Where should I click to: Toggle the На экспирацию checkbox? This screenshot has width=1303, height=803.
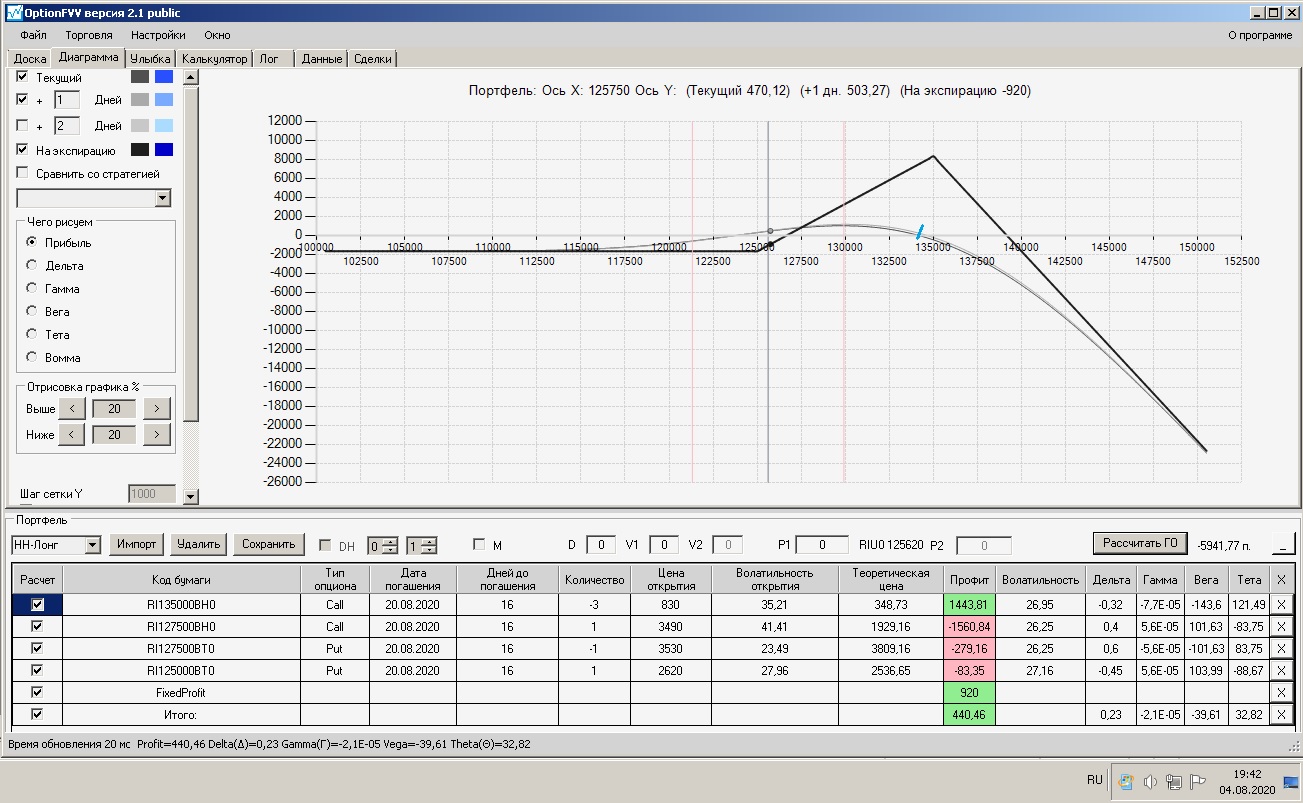point(23,150)
